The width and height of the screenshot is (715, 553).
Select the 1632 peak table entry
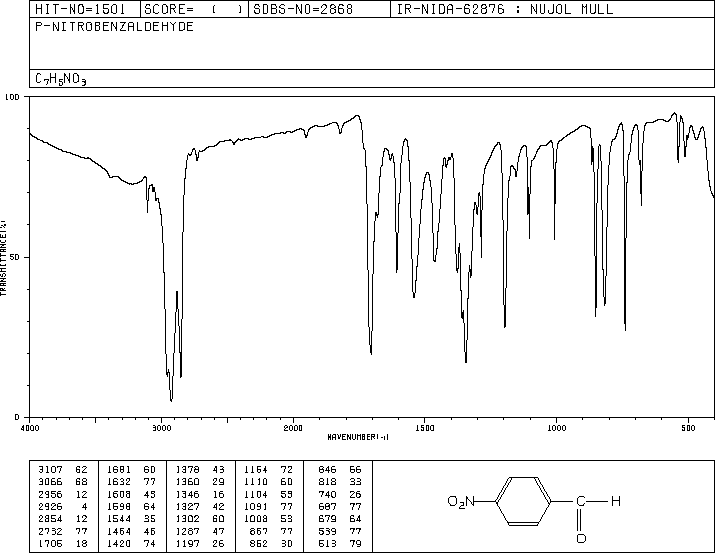[131, 482]
